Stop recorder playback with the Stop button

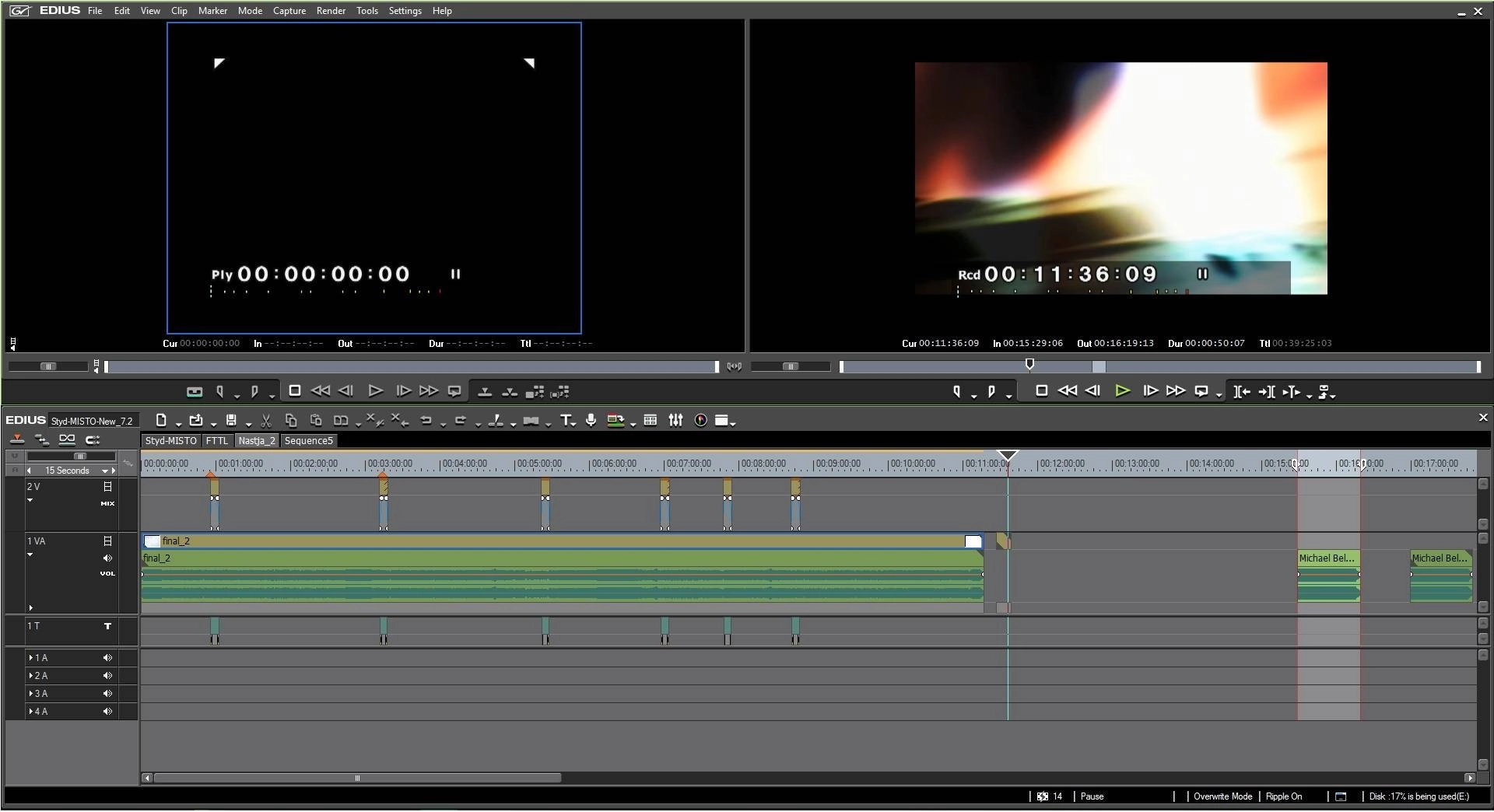pyautogui.click(x=1042, y=390)
